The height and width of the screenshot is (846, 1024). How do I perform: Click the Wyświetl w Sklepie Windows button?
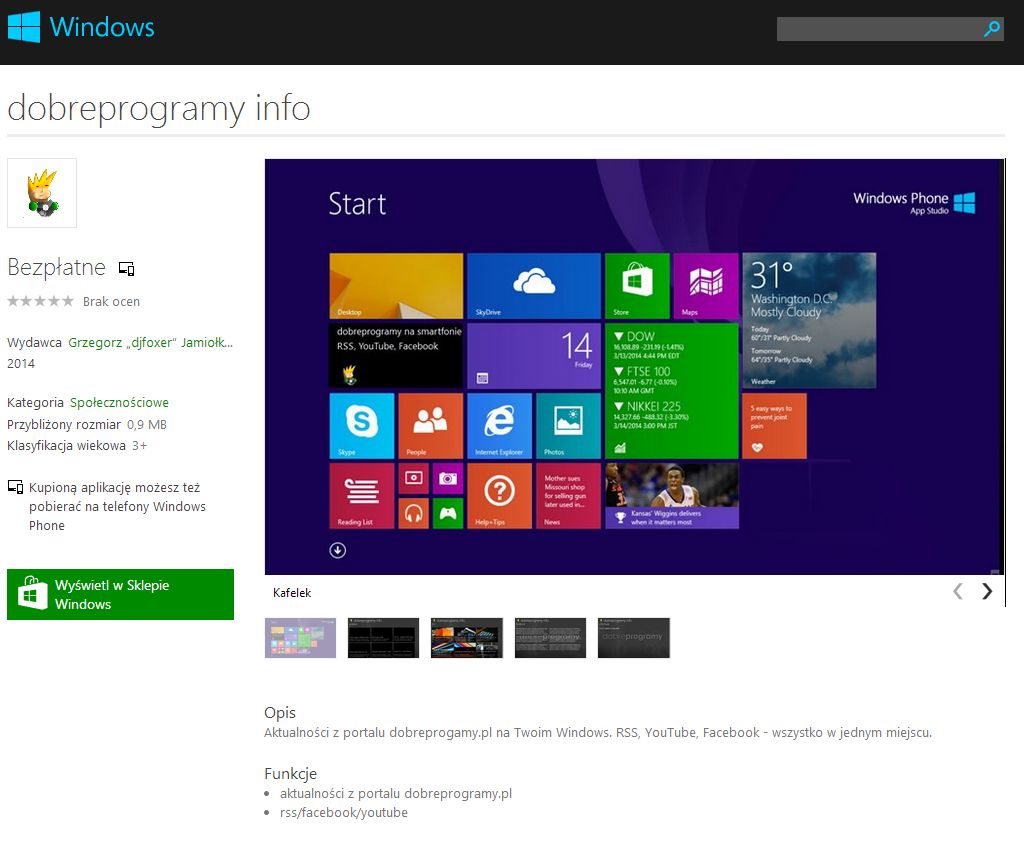click(120, 594)
